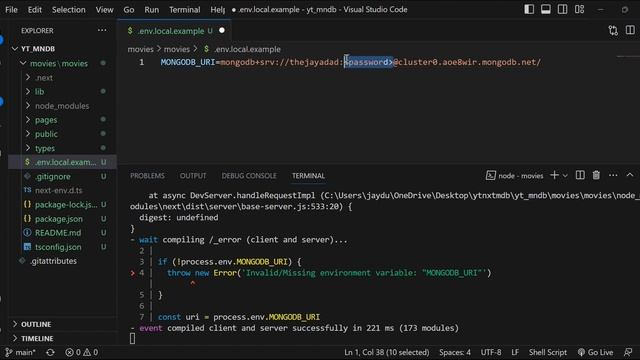
Task: Open next-env.d.ts file
Action: click(58, 190)
